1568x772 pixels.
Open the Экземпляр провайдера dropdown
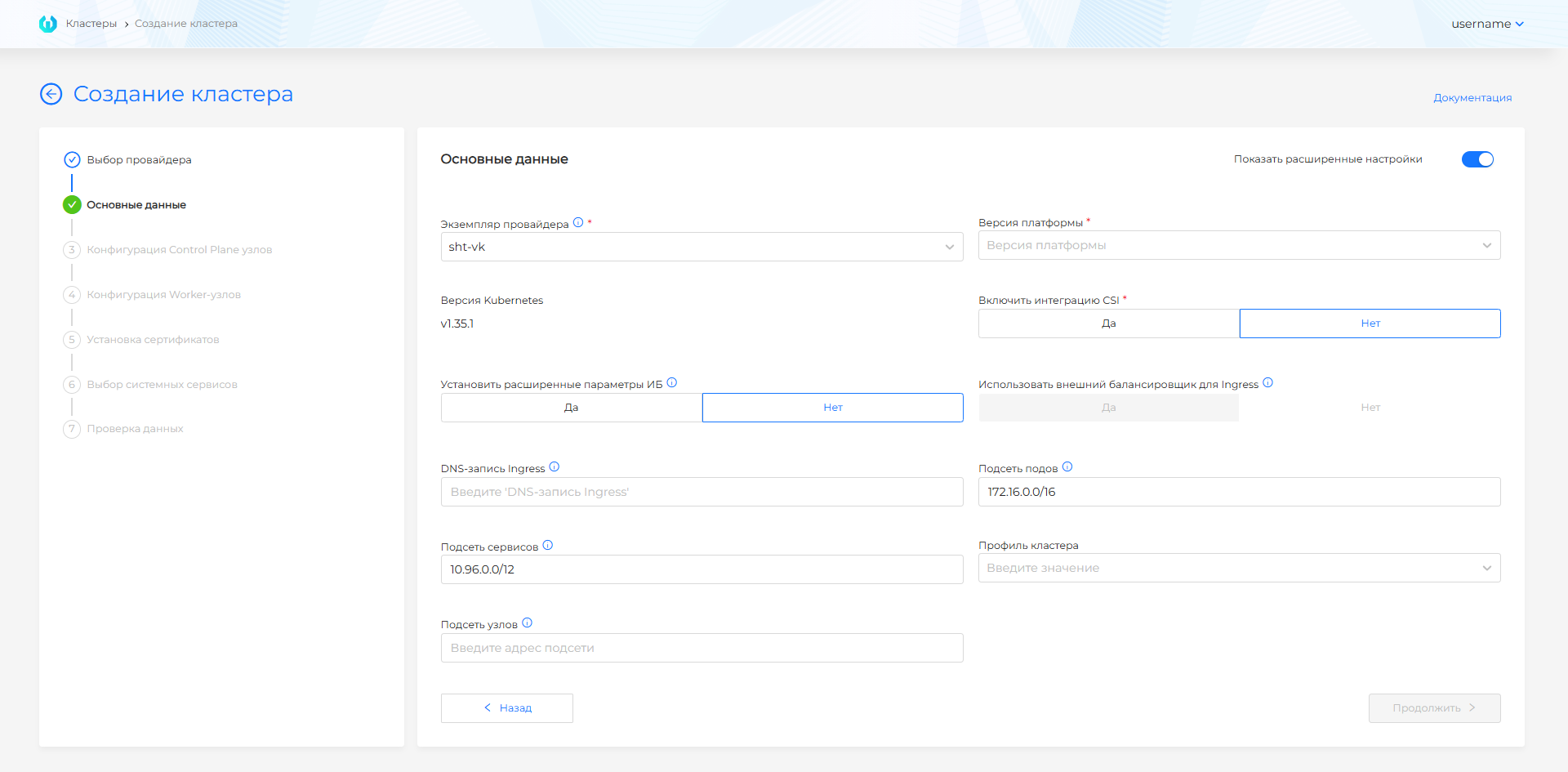(702, 247)
